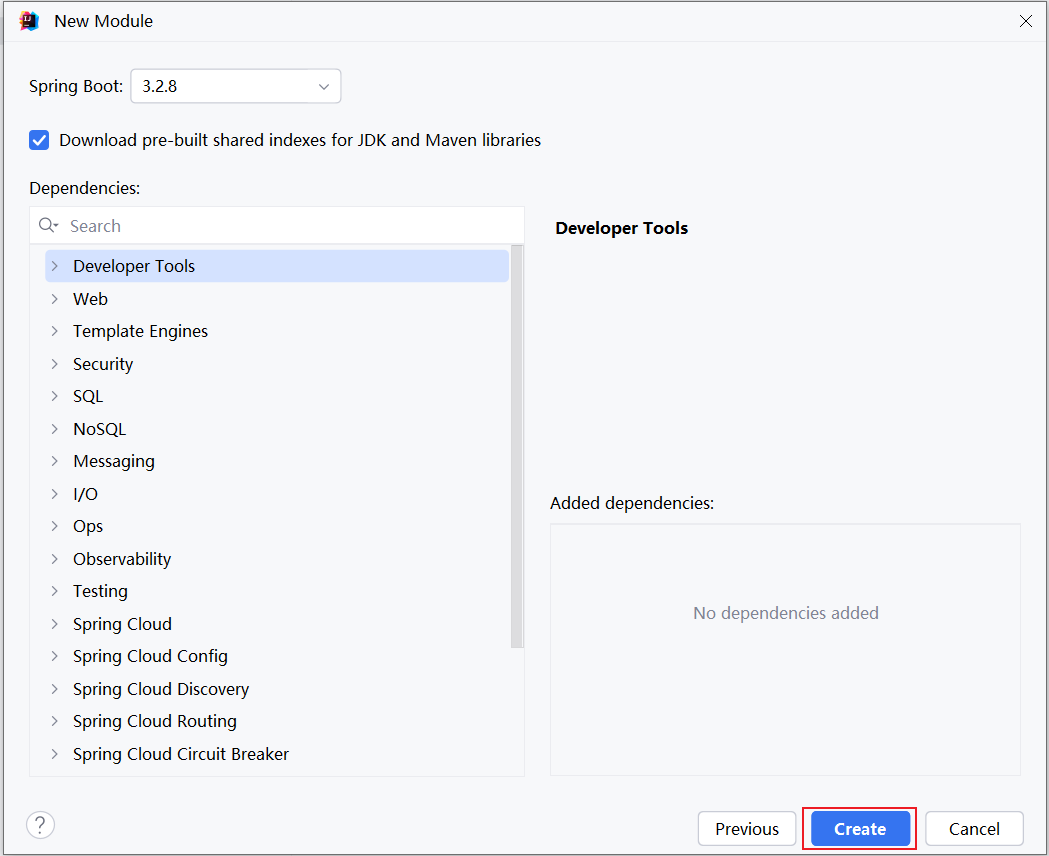Select the NoSQL category

pos(99,429)
